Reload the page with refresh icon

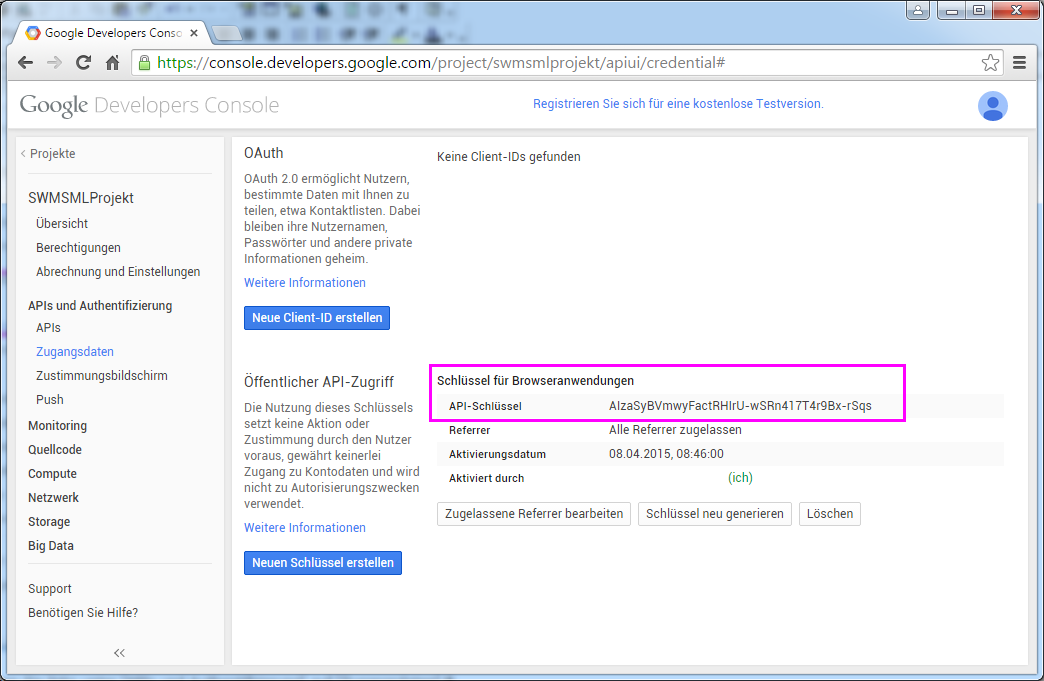pyautogui.click(x=84, y=63)
